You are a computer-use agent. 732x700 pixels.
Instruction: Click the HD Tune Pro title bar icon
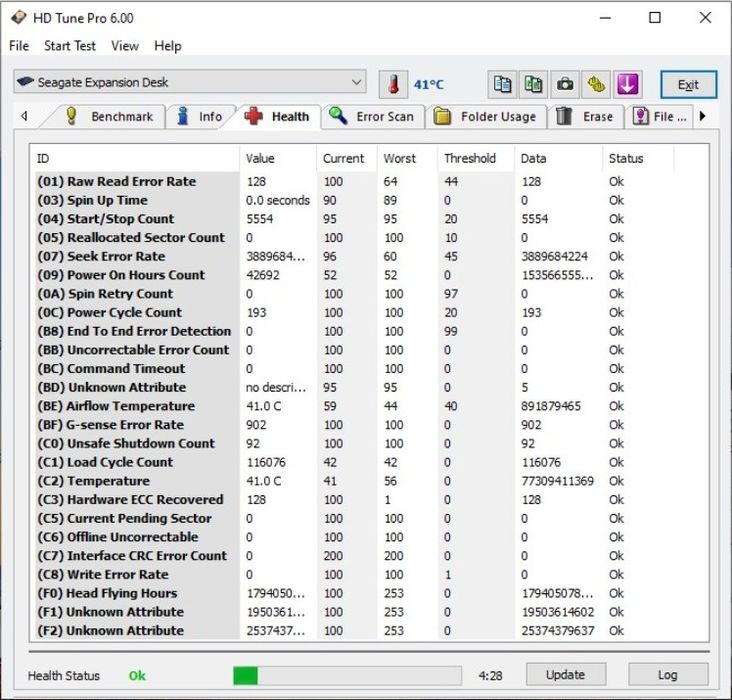pyautogui.click(x=19, y=18)
